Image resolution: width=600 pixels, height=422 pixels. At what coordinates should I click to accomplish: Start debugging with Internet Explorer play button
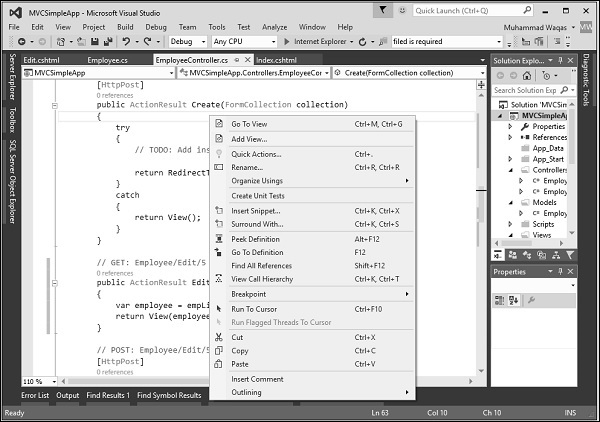click(287, 42)
